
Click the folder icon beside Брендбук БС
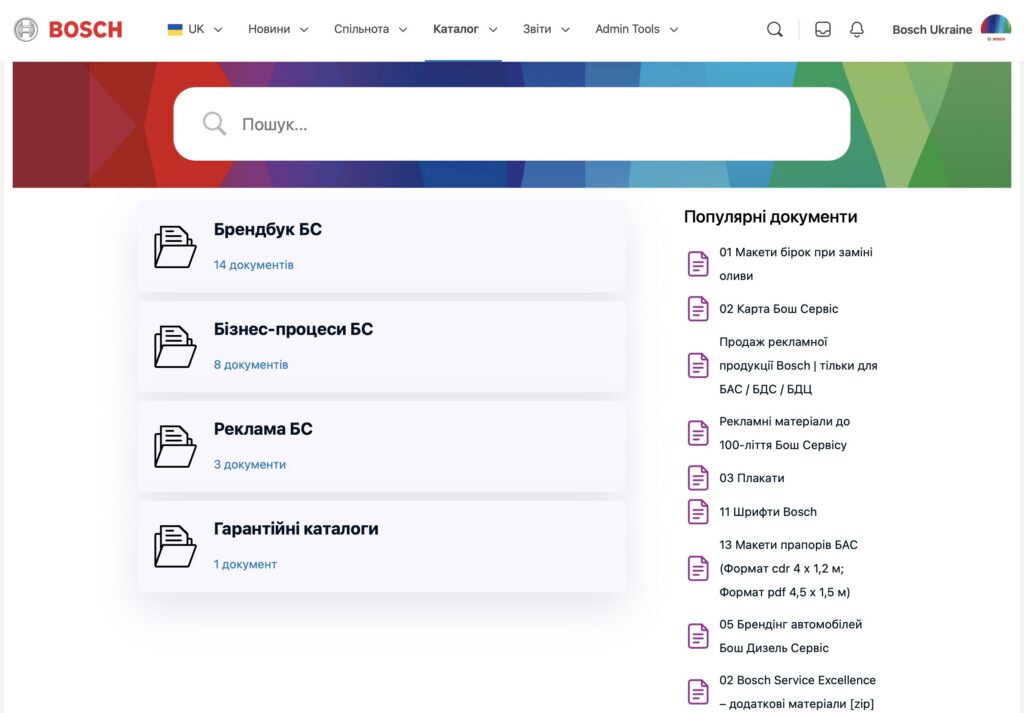pos(174,247)
